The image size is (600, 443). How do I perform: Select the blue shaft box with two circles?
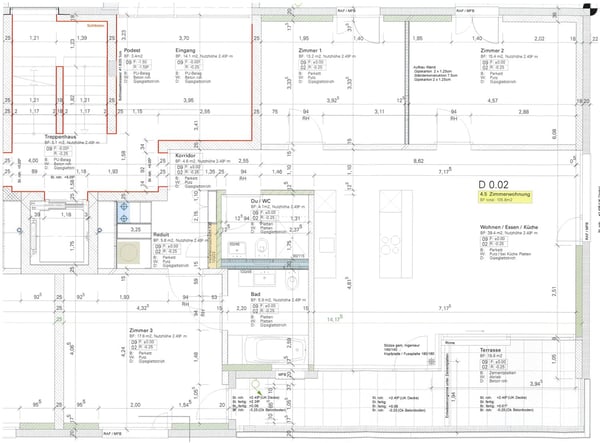tap(123, 212)
